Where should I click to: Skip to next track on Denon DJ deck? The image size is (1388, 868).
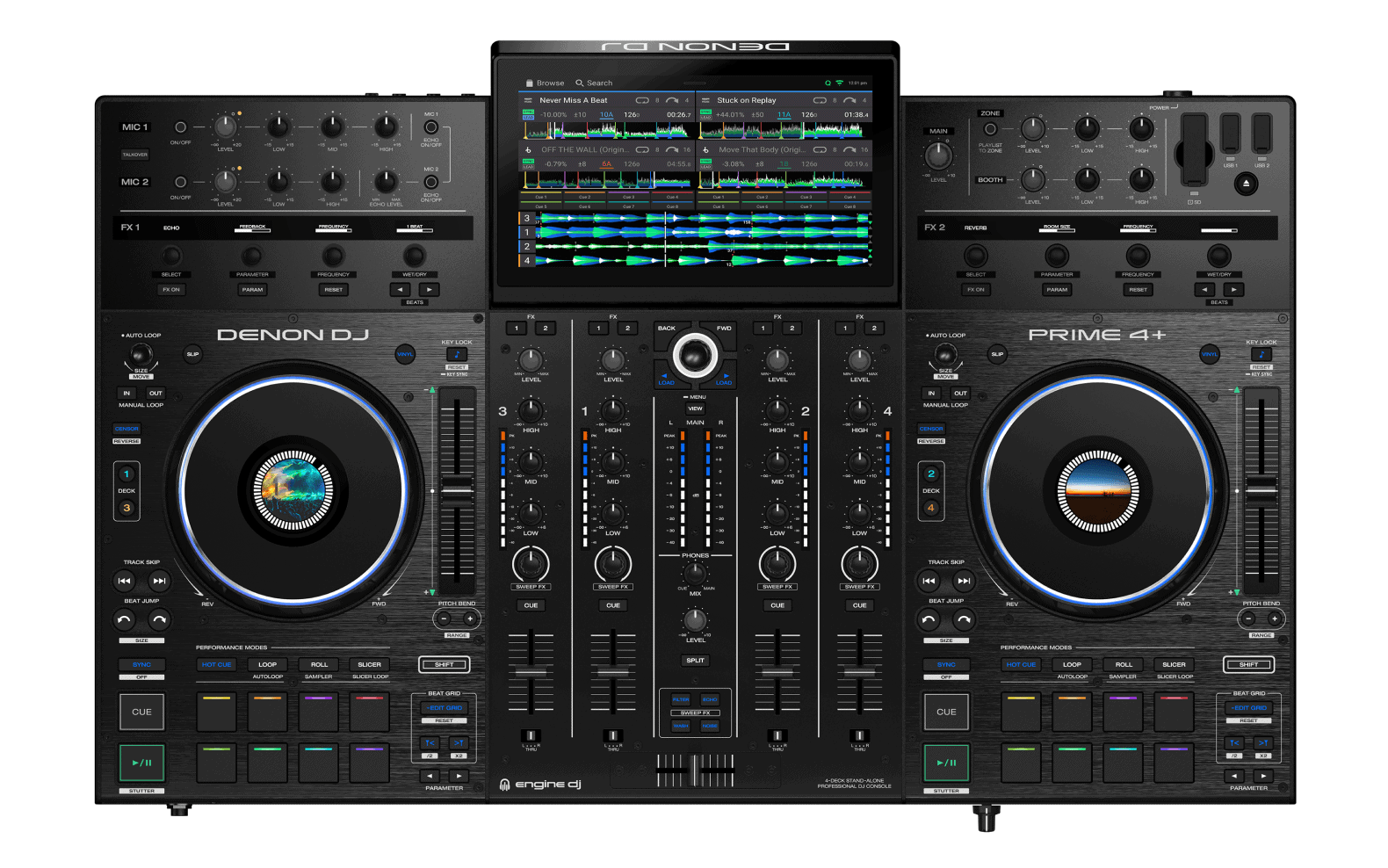point(159,581)
